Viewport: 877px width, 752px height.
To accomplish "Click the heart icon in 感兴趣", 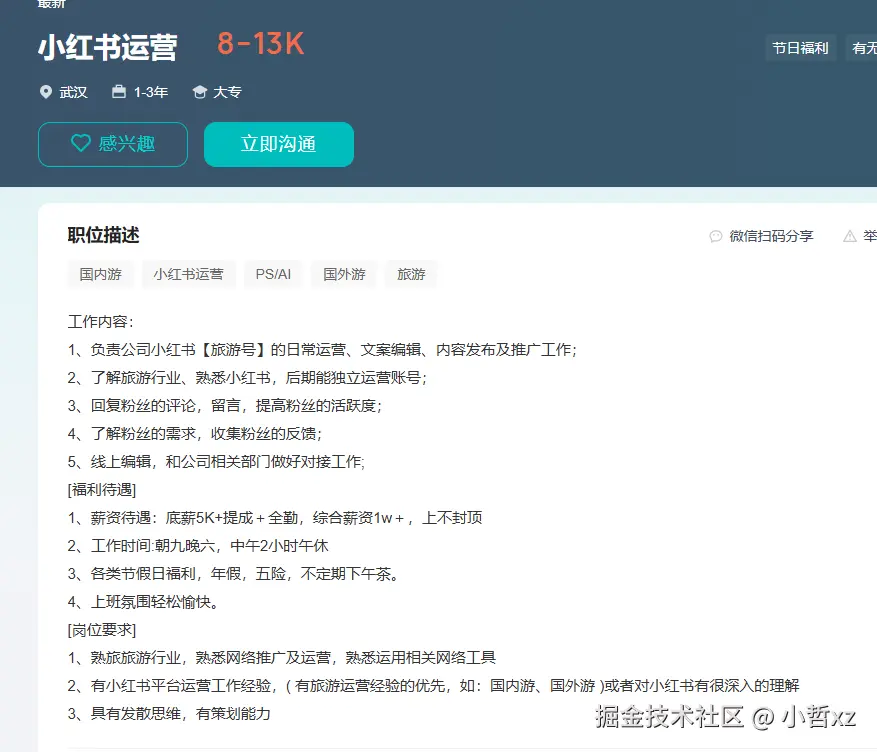I will point(81,143).
